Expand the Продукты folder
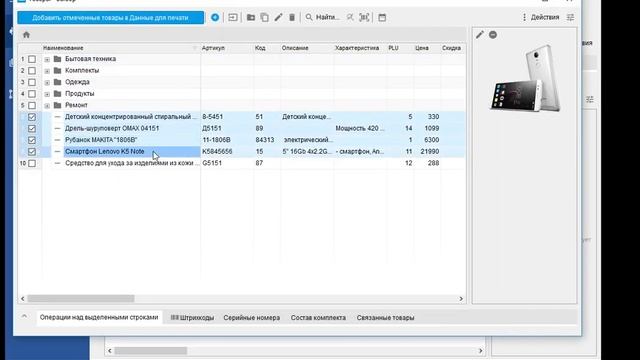This screenshot has width=640, height=360. 47,94
